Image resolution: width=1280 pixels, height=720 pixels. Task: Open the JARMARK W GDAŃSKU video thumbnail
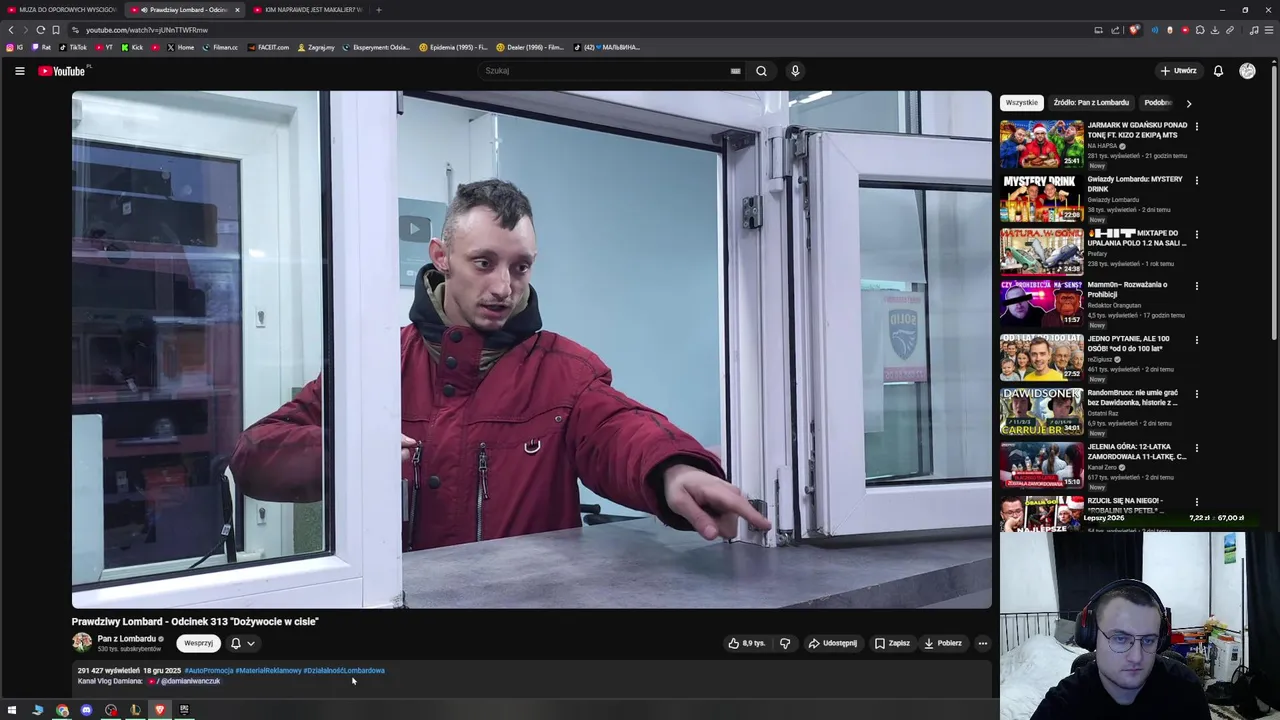point(1042,144)
